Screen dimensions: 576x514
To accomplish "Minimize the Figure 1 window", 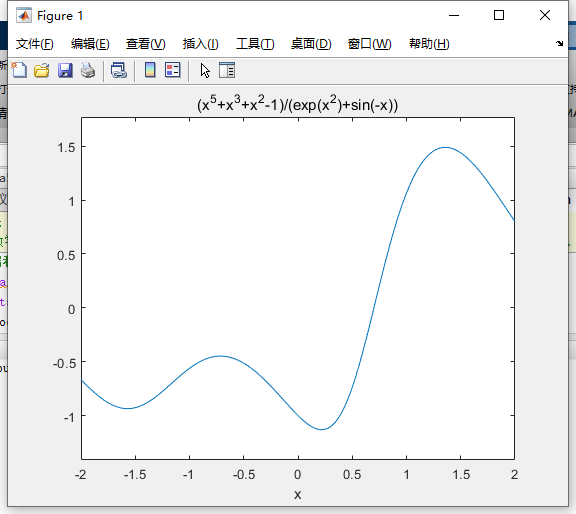I will (454, 15).
